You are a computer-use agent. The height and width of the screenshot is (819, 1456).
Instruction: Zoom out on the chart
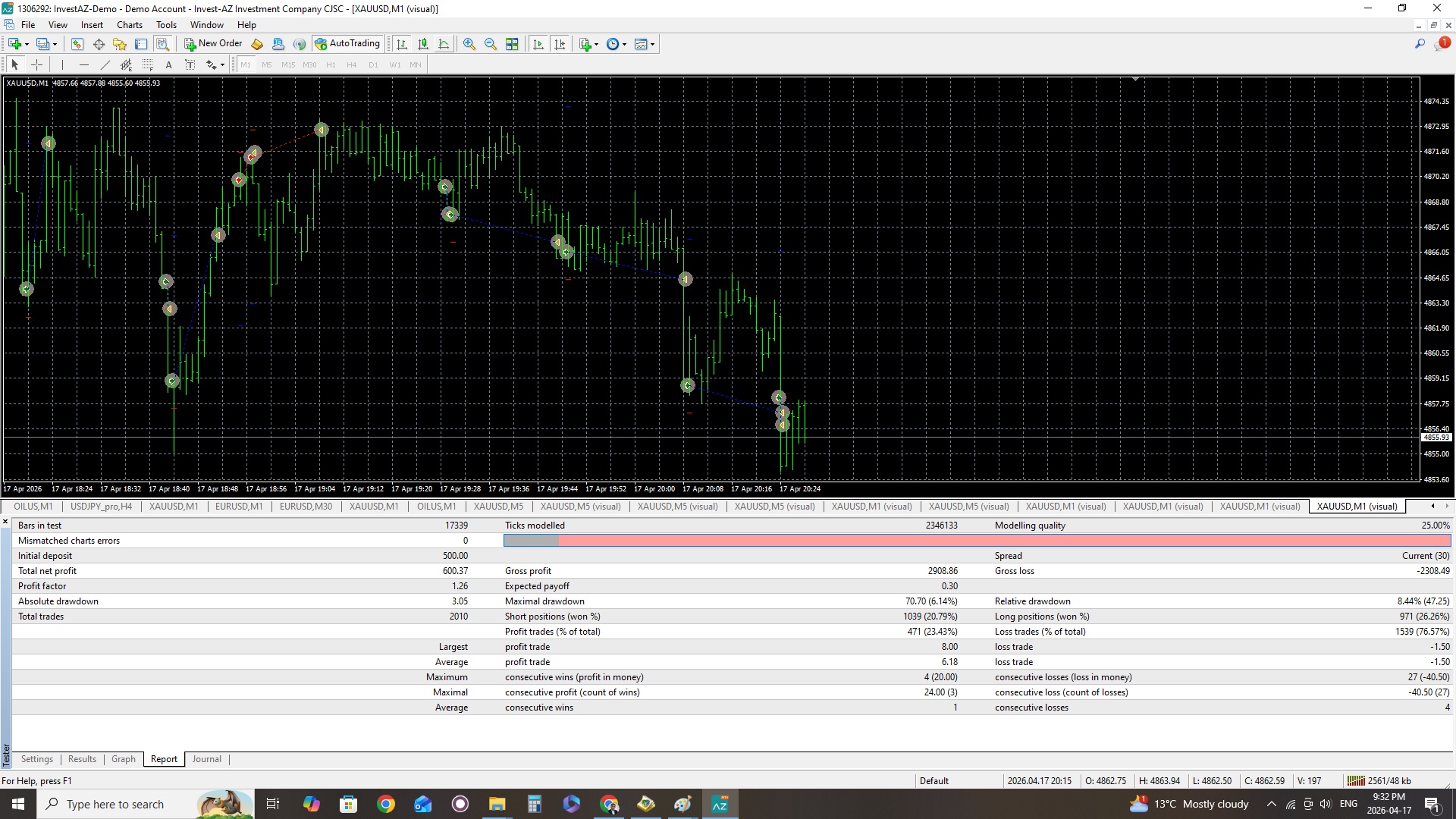pyautogui.click(x=491, y=44)
